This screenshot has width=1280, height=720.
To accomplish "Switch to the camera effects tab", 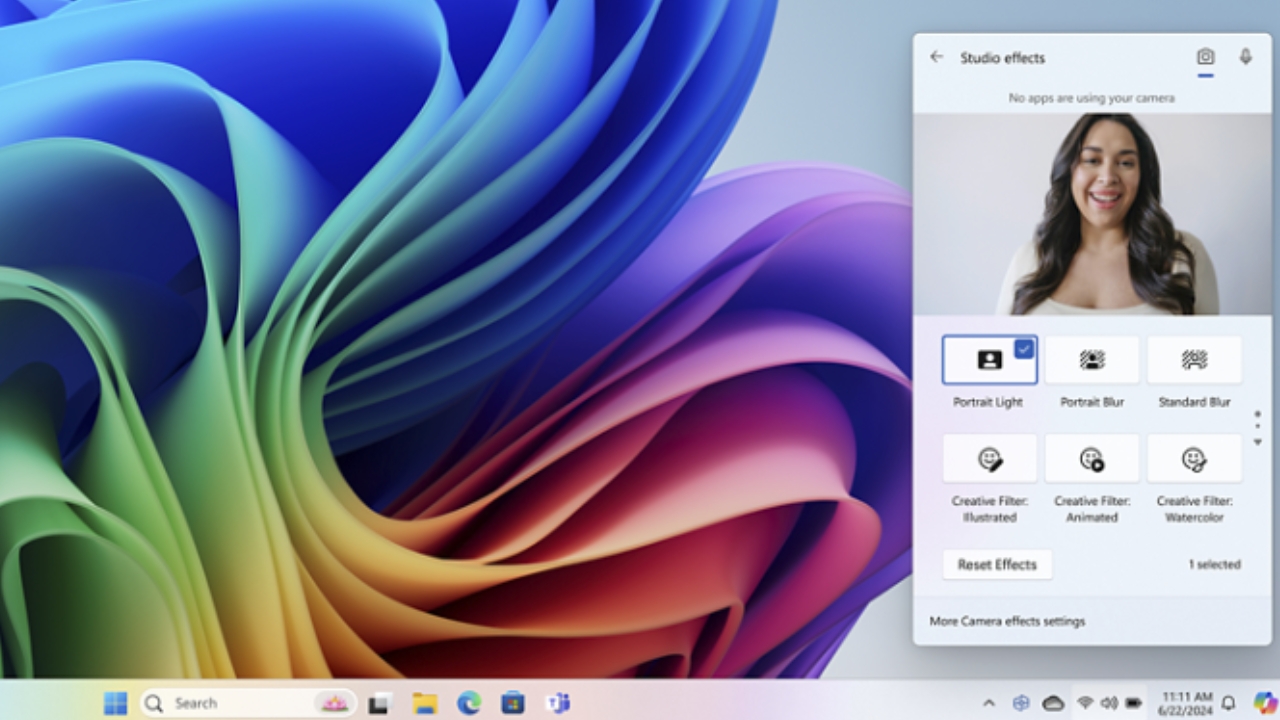I will (x=1206, y=57).
